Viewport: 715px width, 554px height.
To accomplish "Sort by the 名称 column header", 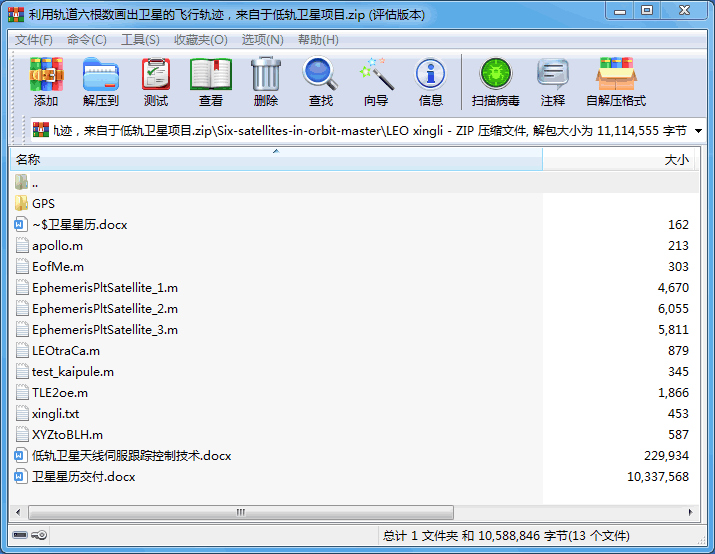I will pos(276,160).
